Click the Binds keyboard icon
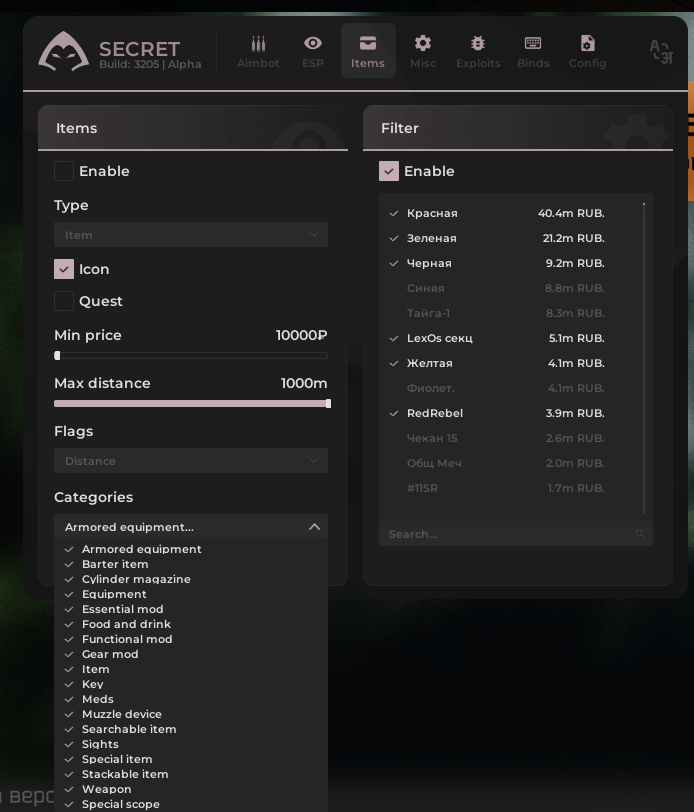This screenshot has width=694, height=812. pyautogui.click(x=533, y=43)
